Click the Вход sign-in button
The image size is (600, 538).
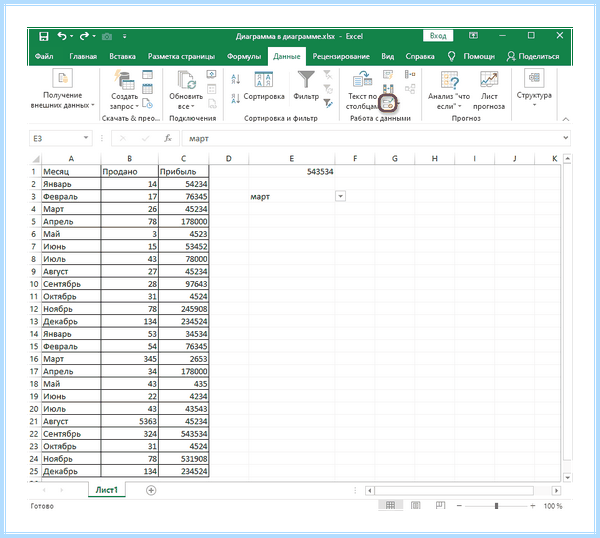(438, 36)
